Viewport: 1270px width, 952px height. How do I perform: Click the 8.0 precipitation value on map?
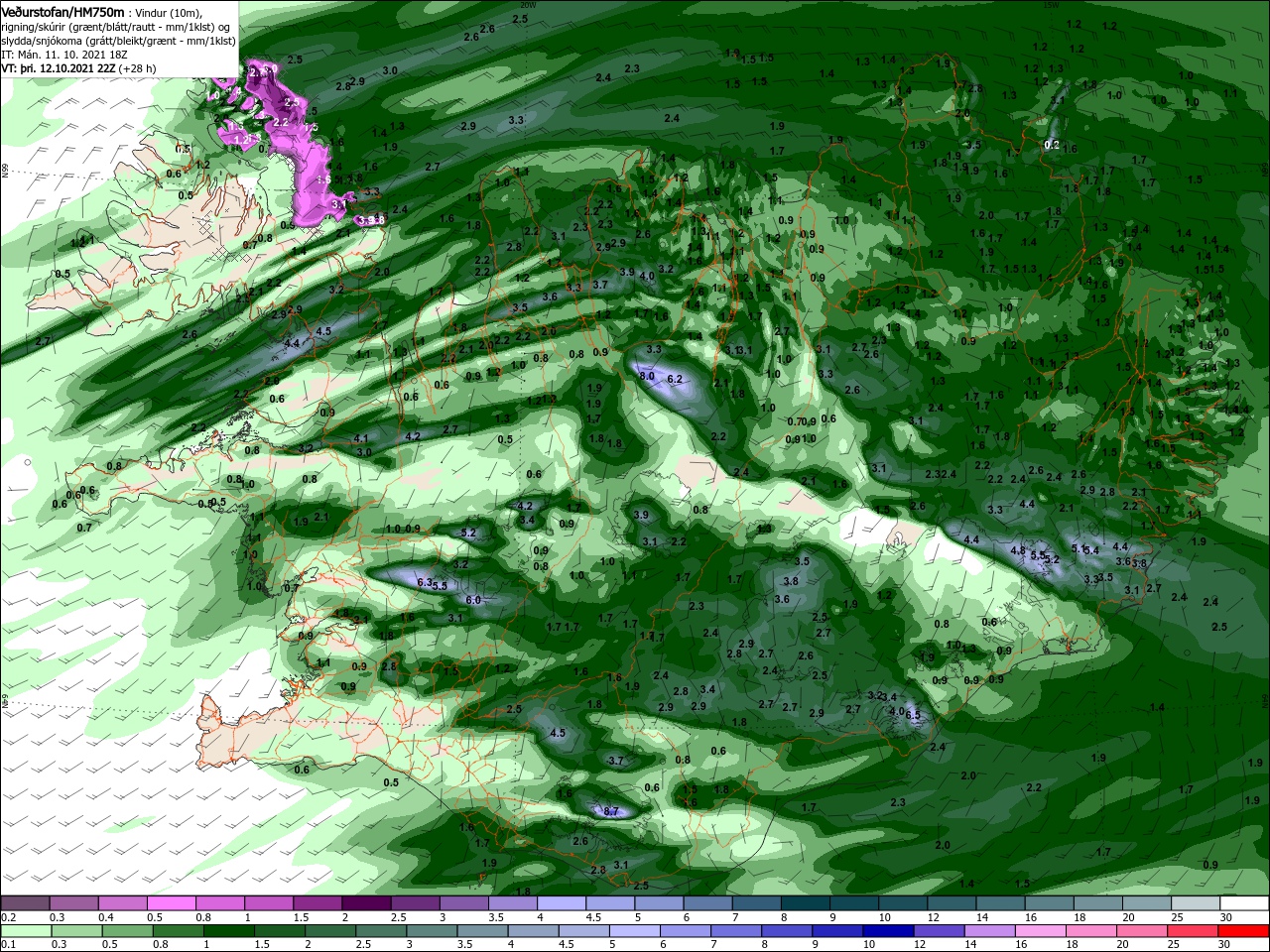(647, 377)
